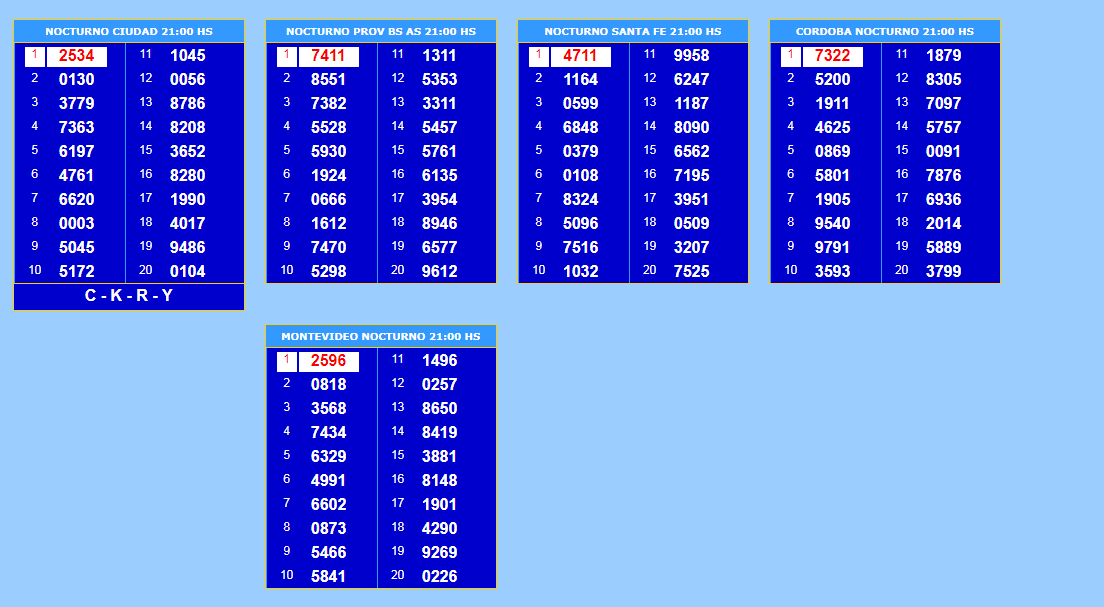Click number 9486 in Ciudad table
Image resolution: width=1104 pixels, height=607 pixels.
188,247
